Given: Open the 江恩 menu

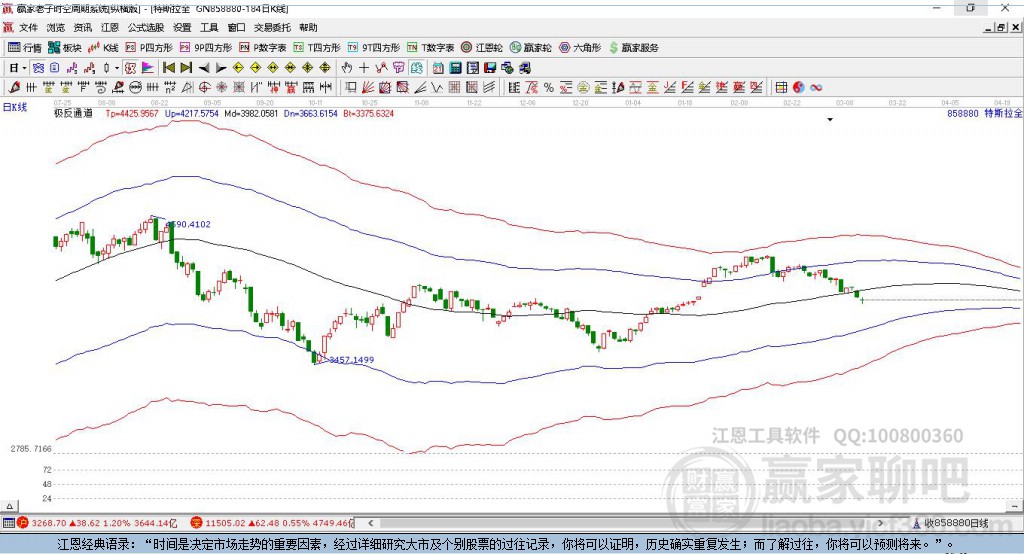Looking at the screenshot, I should pos(110,27).
